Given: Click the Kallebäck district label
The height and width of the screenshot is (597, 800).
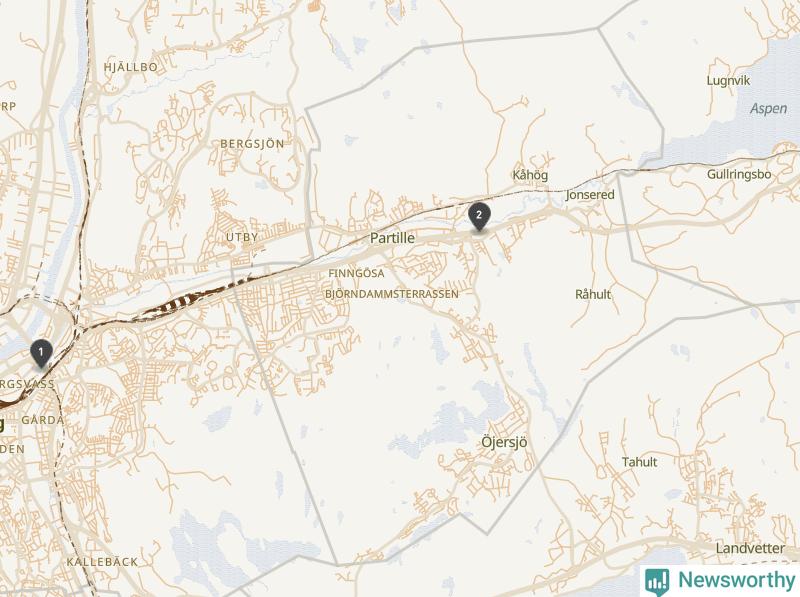Looking at the screenshot, I should (102, 562).
